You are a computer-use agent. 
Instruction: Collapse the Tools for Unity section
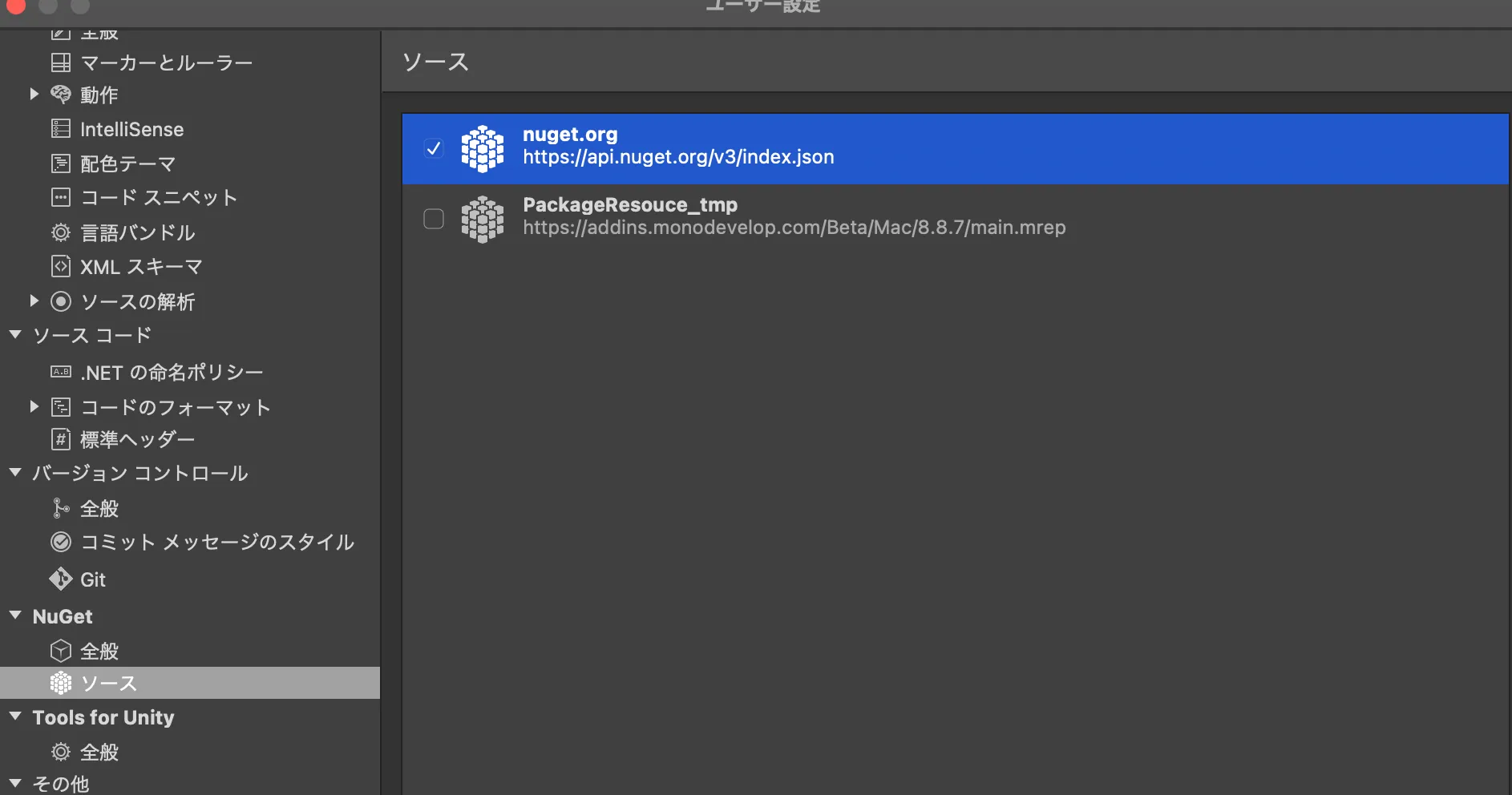14,716
